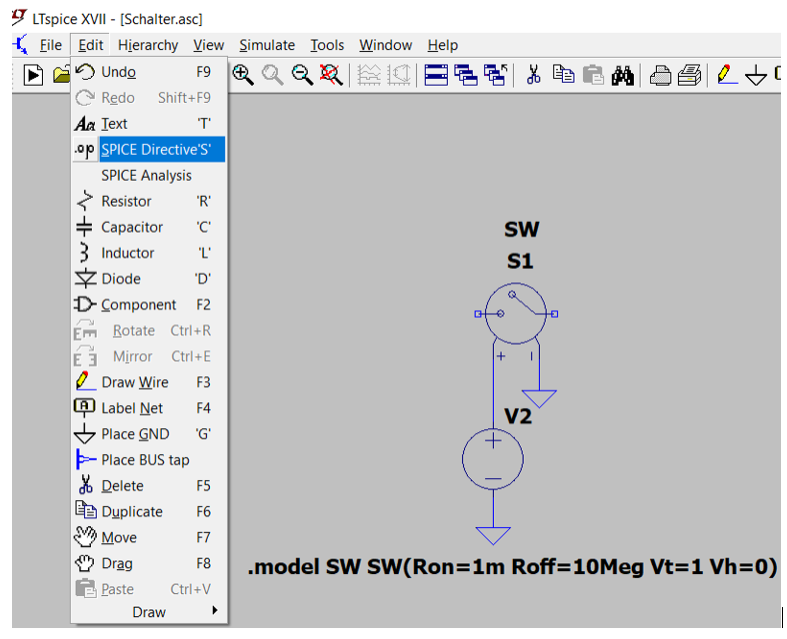Viewport: 787px width, 639px height.
Task: Select the SPICE Directive menu entry
Action: (x=149, y=150)
